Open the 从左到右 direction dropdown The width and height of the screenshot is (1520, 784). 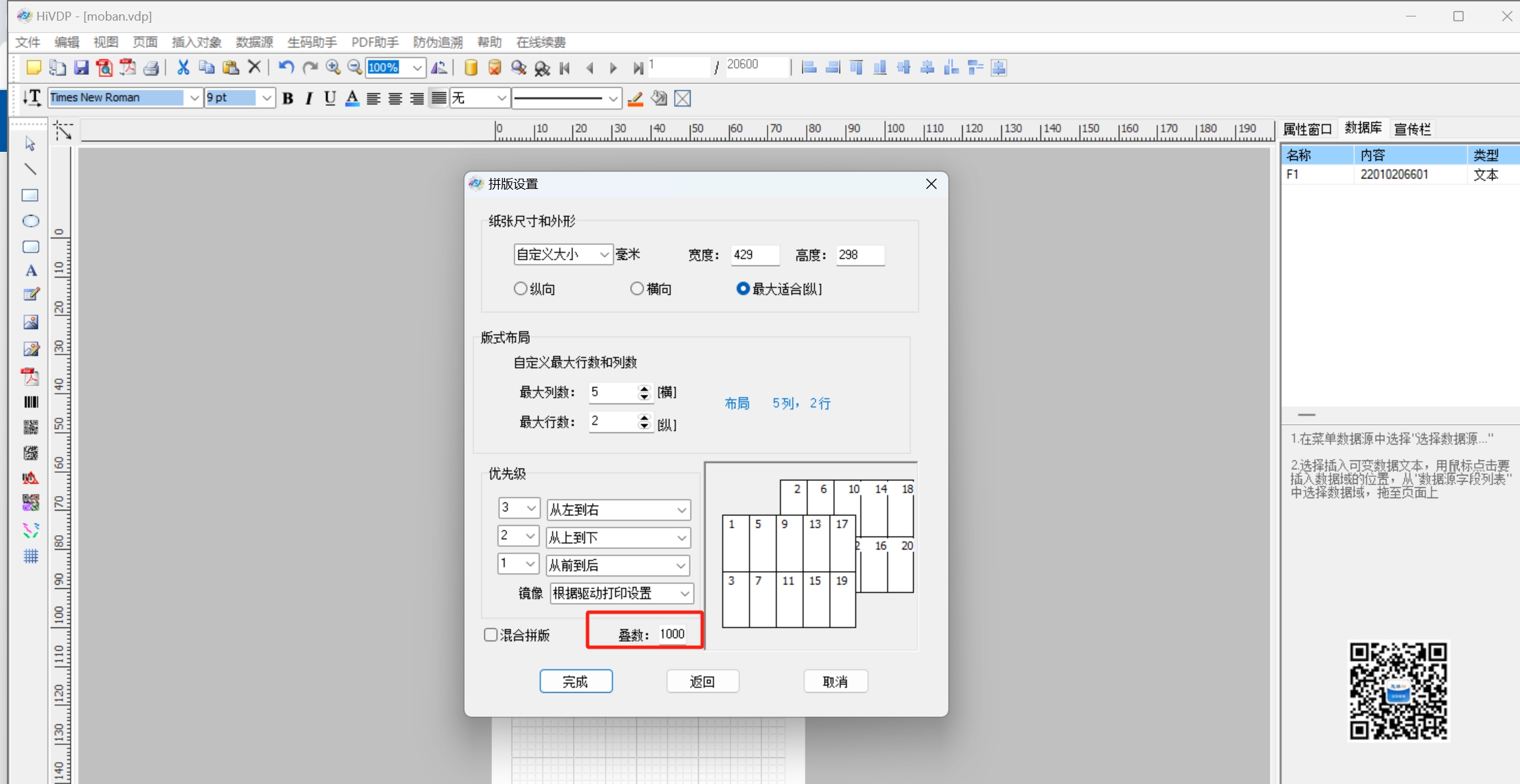coord(618,510)
